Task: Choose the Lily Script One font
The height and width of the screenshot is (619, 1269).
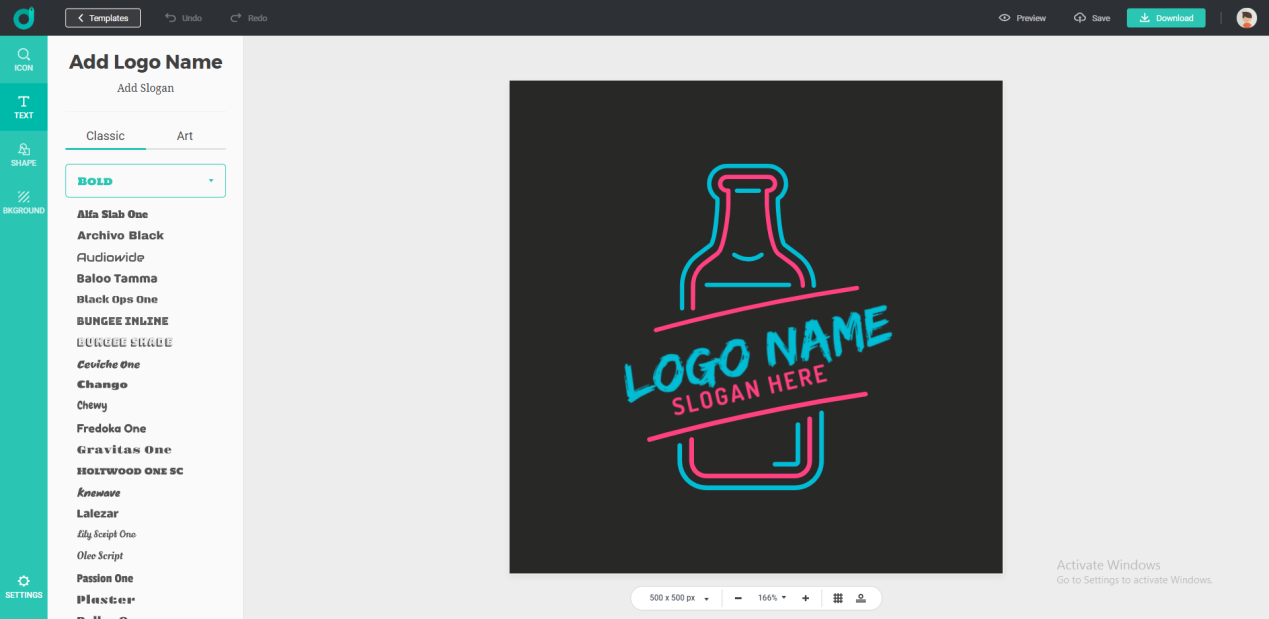Action: (106, 534)
